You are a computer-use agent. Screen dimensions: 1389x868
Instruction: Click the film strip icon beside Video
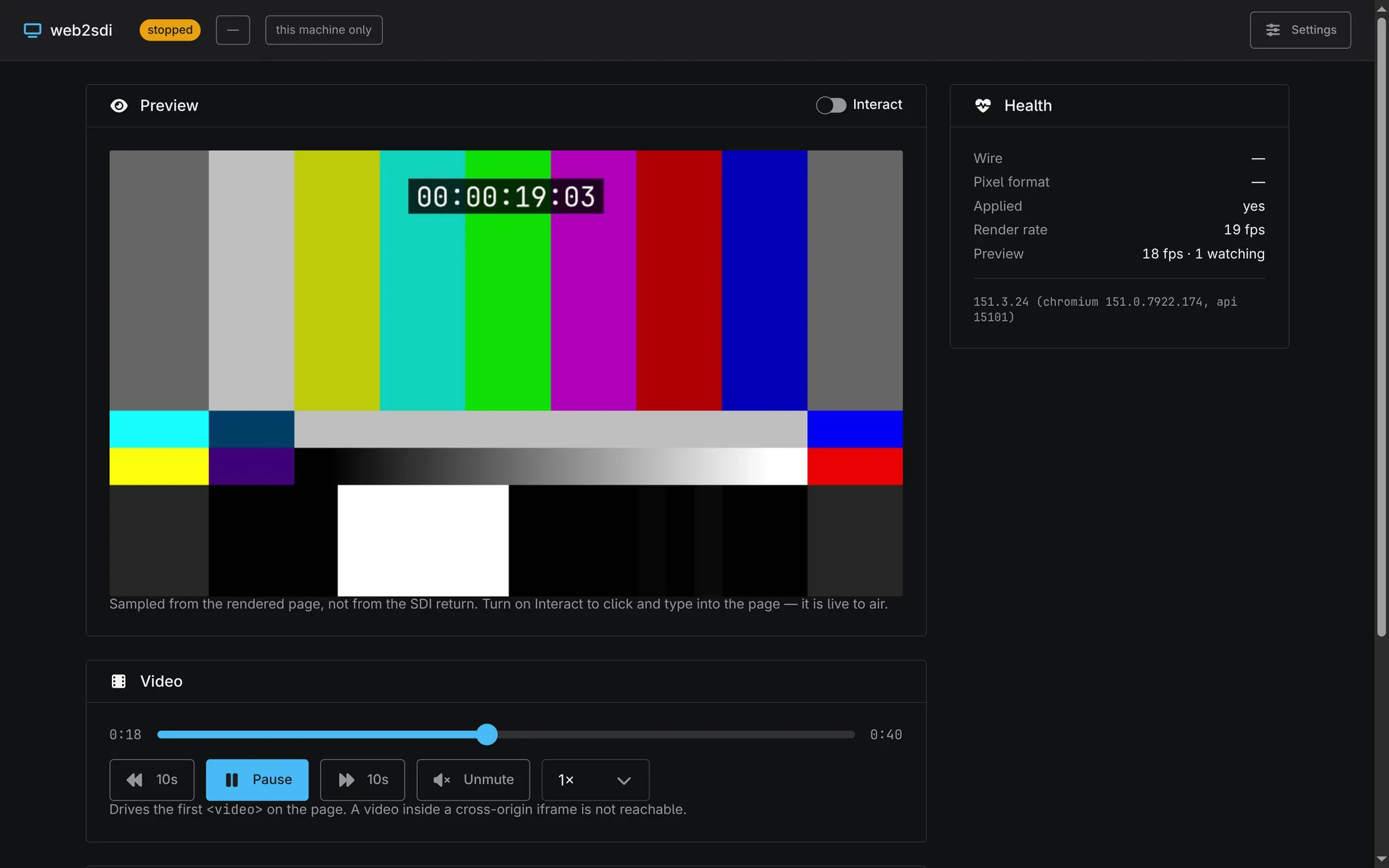pyautogui.click(x=119, y=682)
